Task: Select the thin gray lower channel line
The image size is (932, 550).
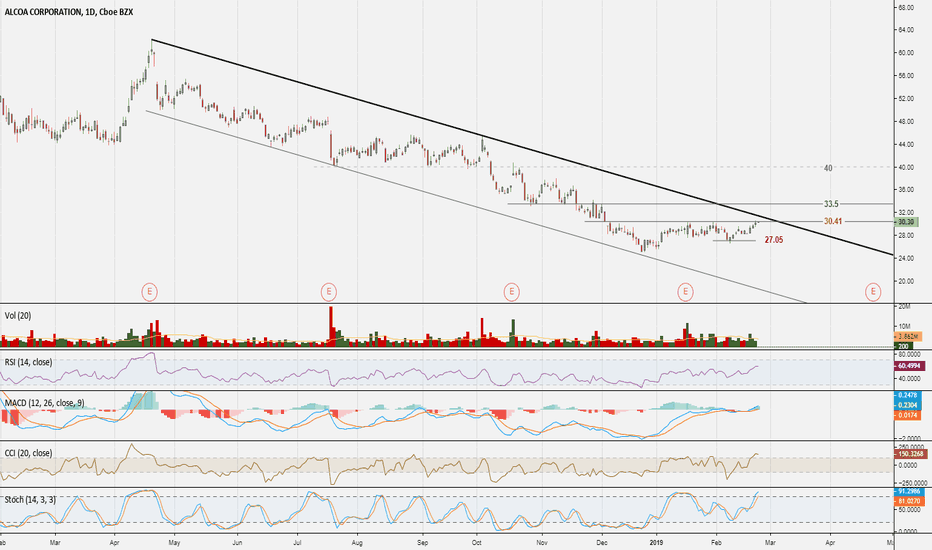Action: point(476,207)
